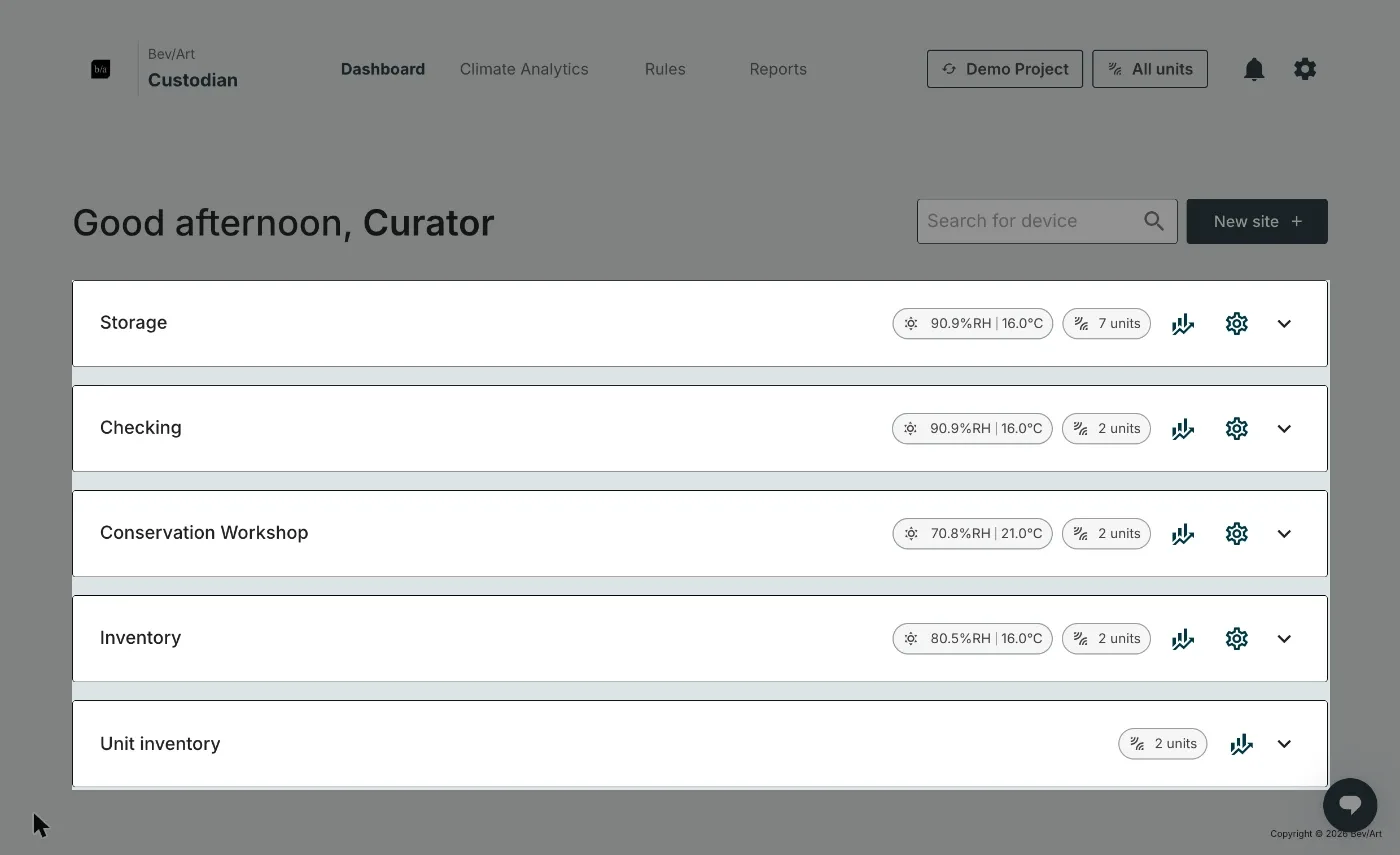Open settings gear for Inventory site
Viewport: 1400px width, 855px height.
(x=1237, y=639)
